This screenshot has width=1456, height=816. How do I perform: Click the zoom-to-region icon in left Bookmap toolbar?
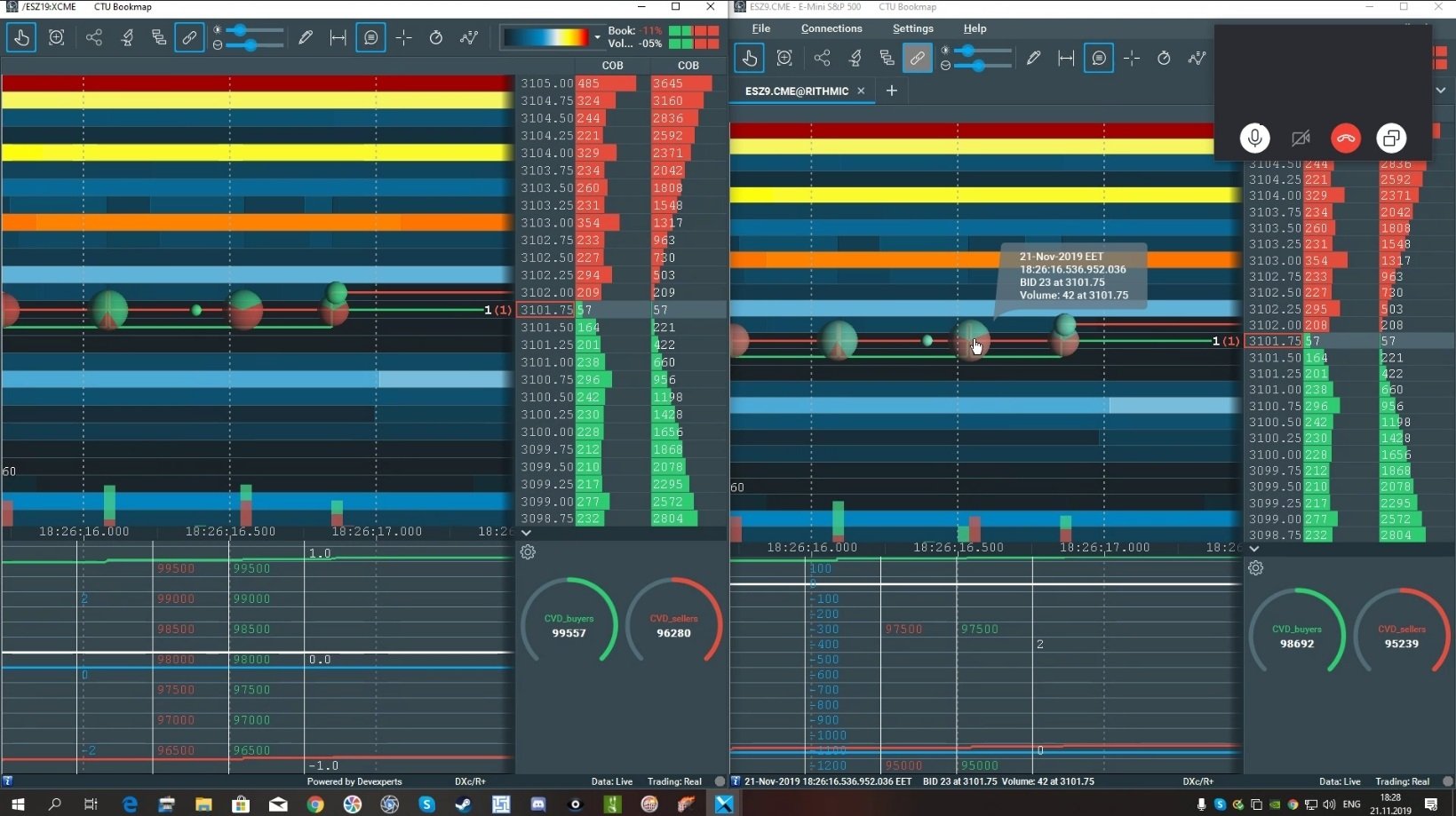[x=57, y=37]
